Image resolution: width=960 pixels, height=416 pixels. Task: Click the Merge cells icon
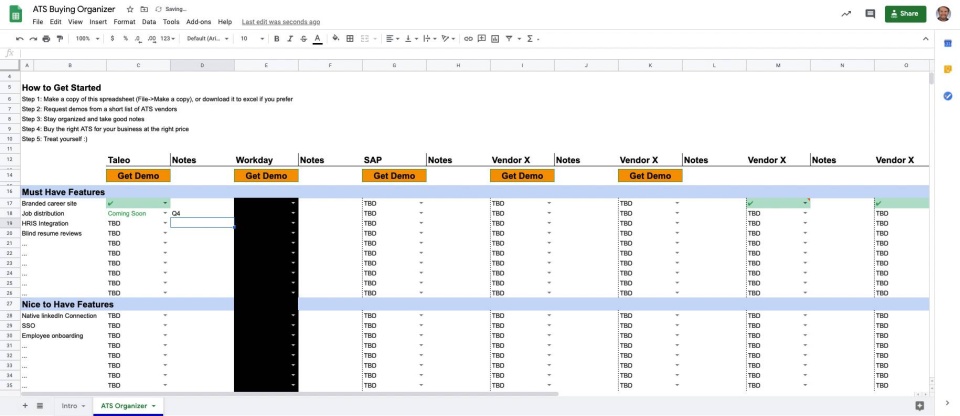pos(365,39)
